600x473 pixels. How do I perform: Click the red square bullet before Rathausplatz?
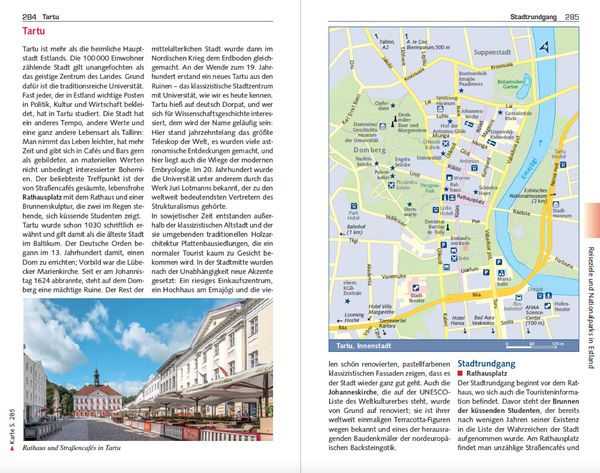click(x=461, y=373)
